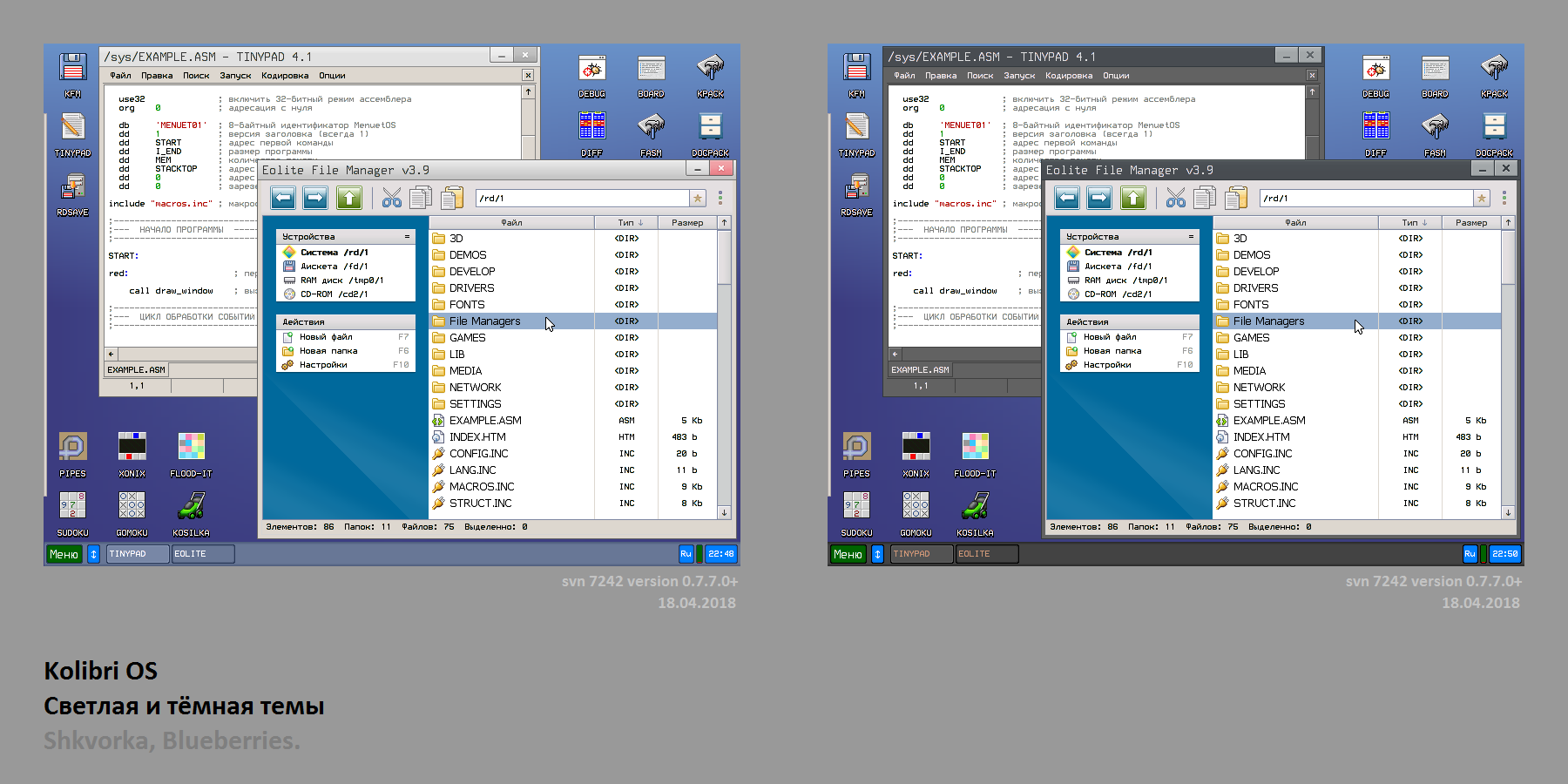Click the Up-folder green arrow in dark-theme Eolite
The image size is (1568, 784).
point(1132,199)
